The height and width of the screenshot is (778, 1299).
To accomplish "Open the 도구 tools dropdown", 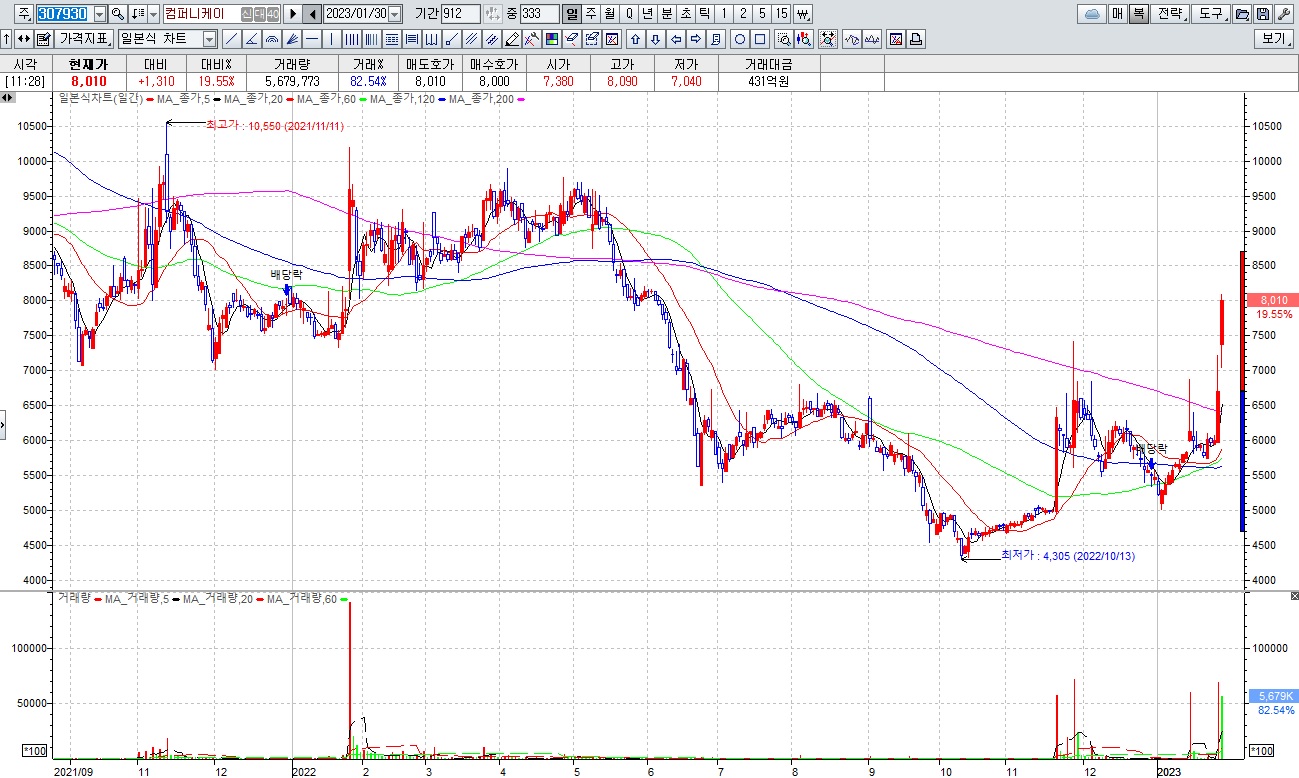I will click(1211, 14).
